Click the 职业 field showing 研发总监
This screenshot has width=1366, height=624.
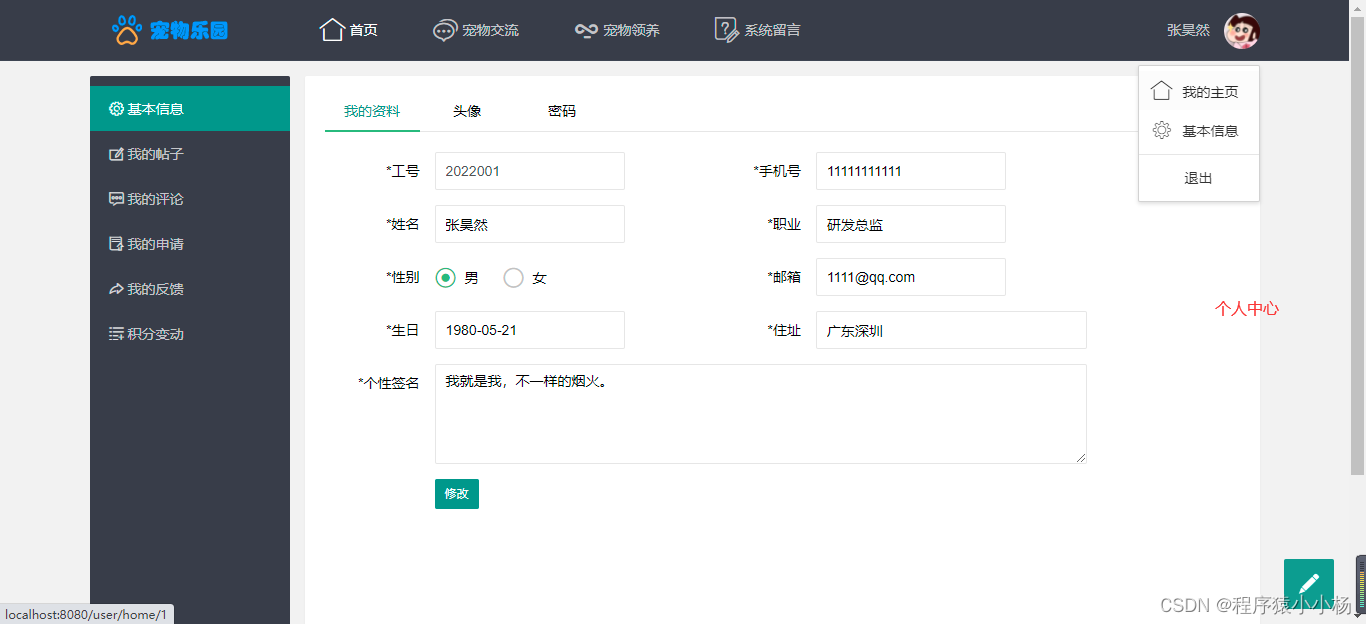pyautogui.click(x=911, y=224)
